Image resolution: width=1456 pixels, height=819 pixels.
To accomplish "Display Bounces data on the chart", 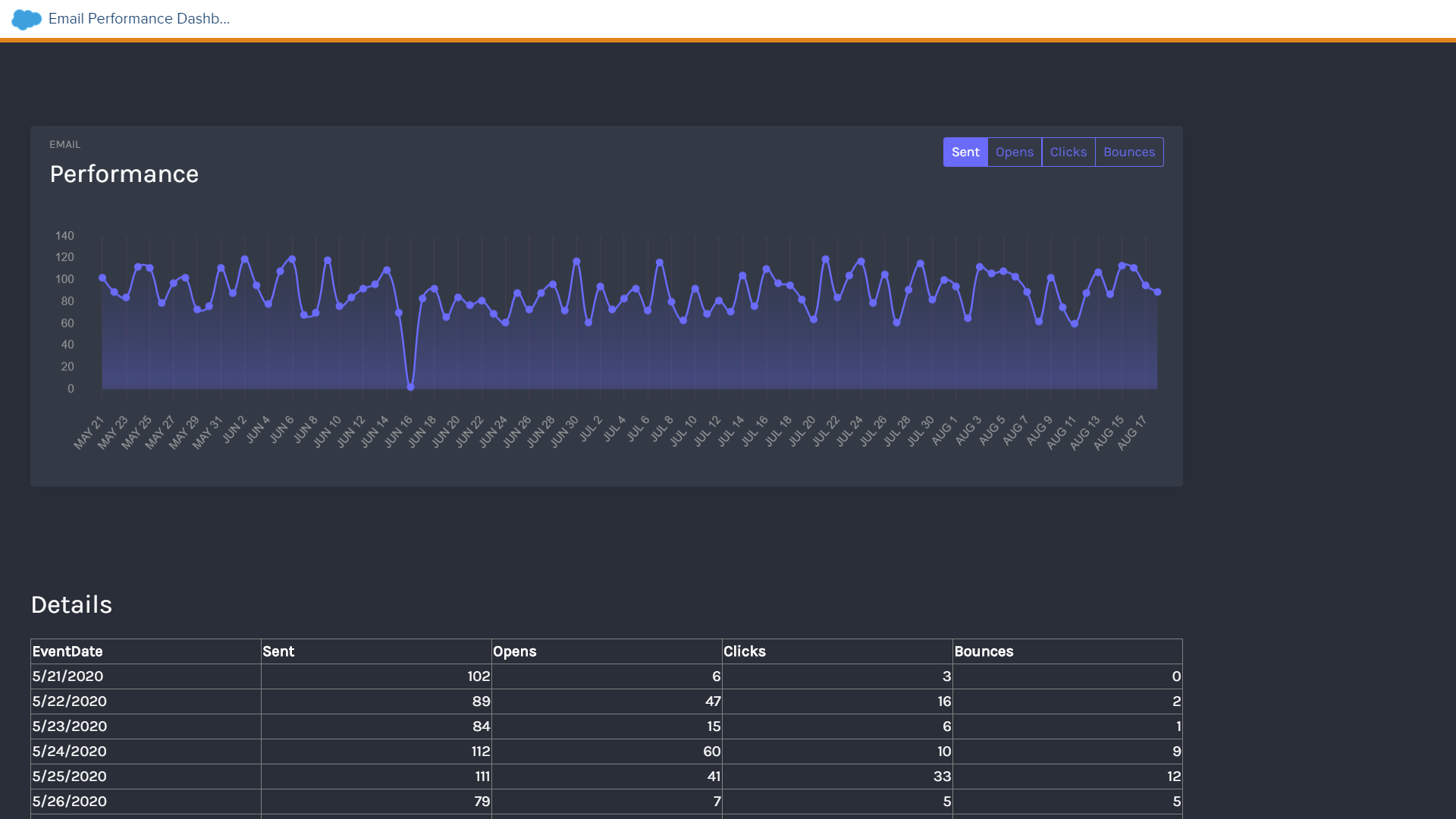I will tap(1129, 152).
